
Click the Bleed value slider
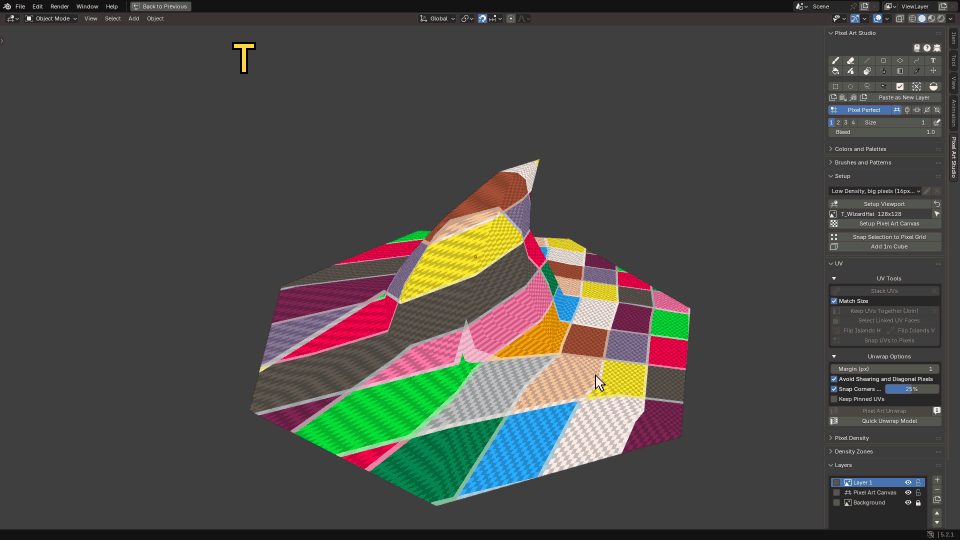(x=885, y=132)
